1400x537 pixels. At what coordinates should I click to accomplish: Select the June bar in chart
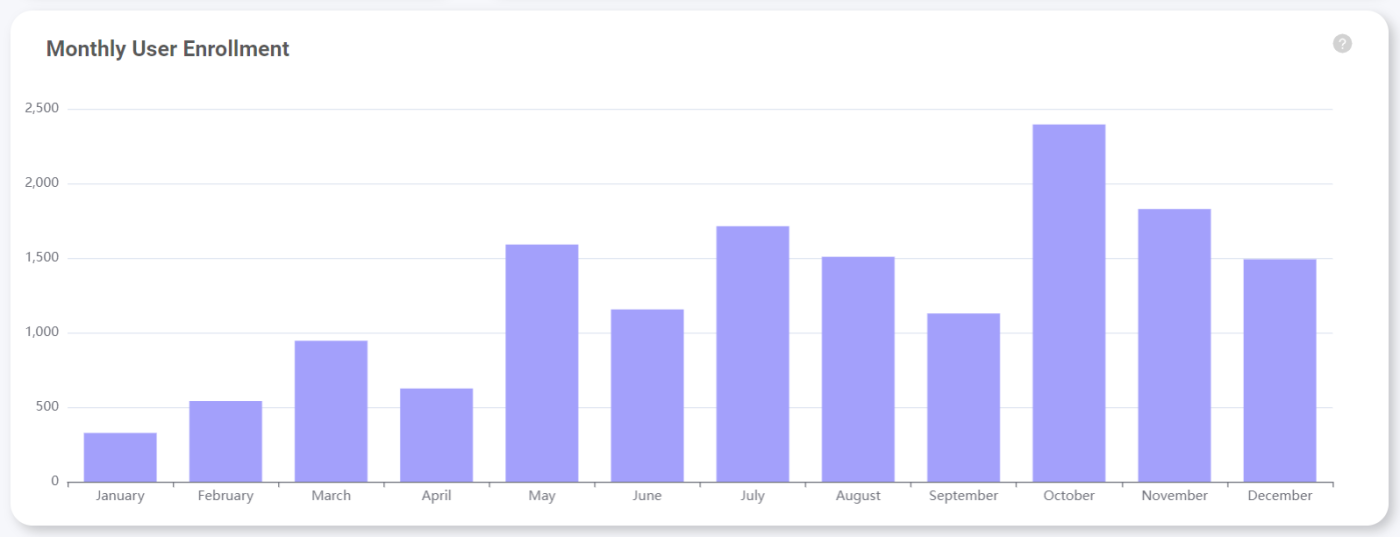point(647,395)
